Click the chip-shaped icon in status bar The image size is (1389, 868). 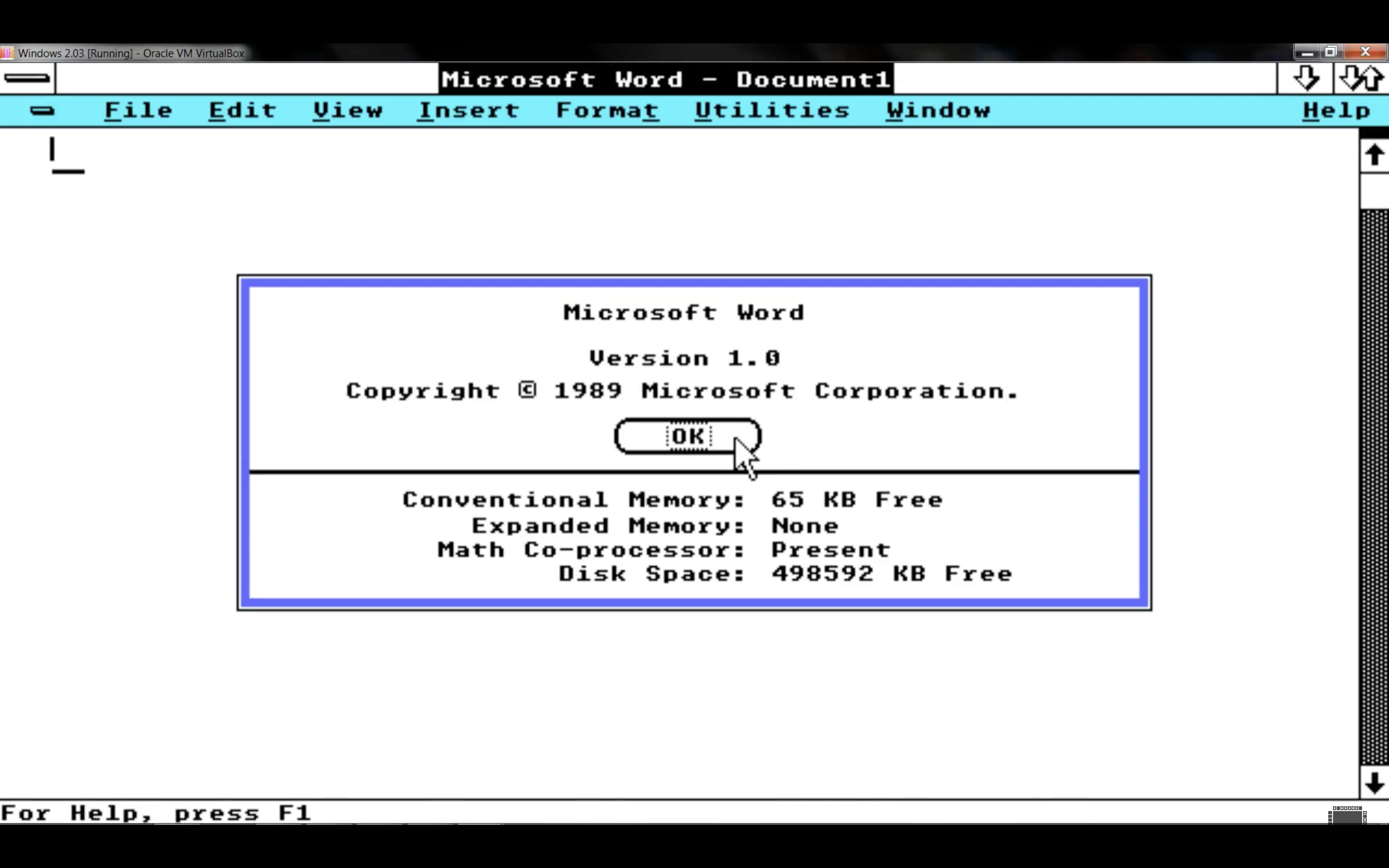pos(1347,814)
